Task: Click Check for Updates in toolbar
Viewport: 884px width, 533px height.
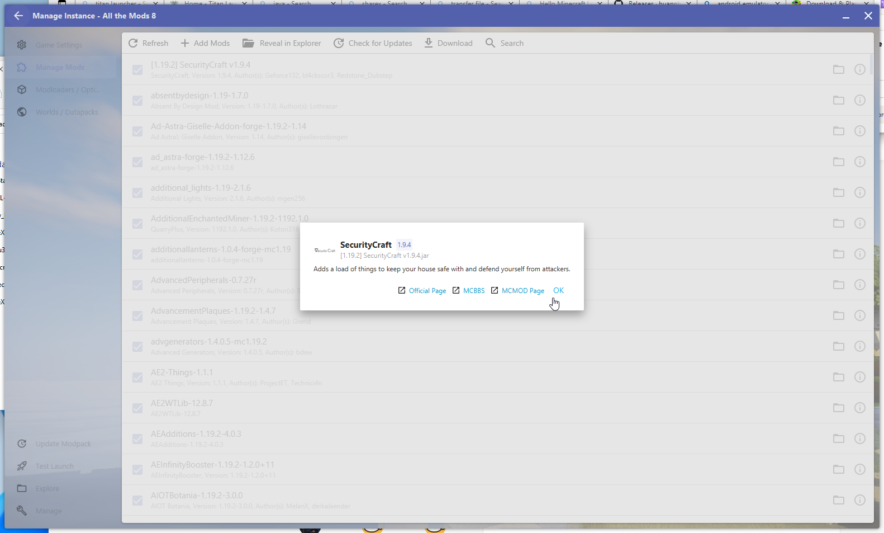Action: (x=372, y=43)
